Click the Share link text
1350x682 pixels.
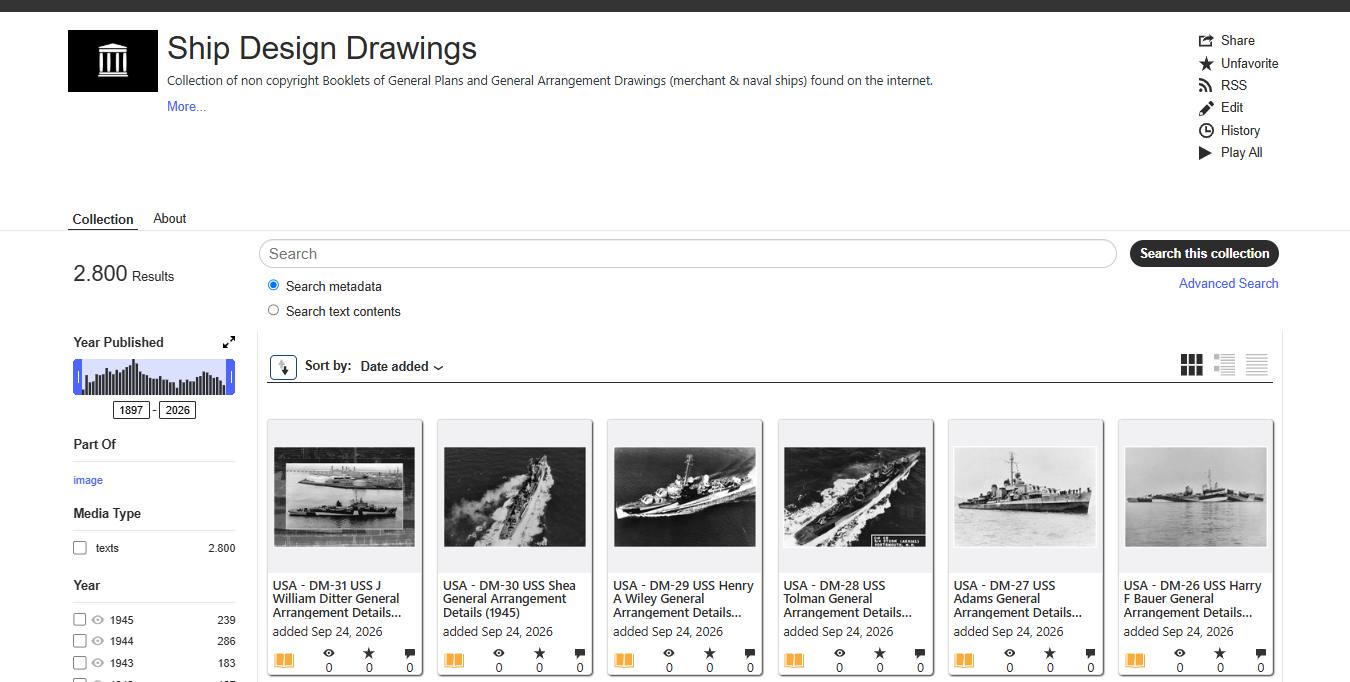click(x=1238, y=41)
